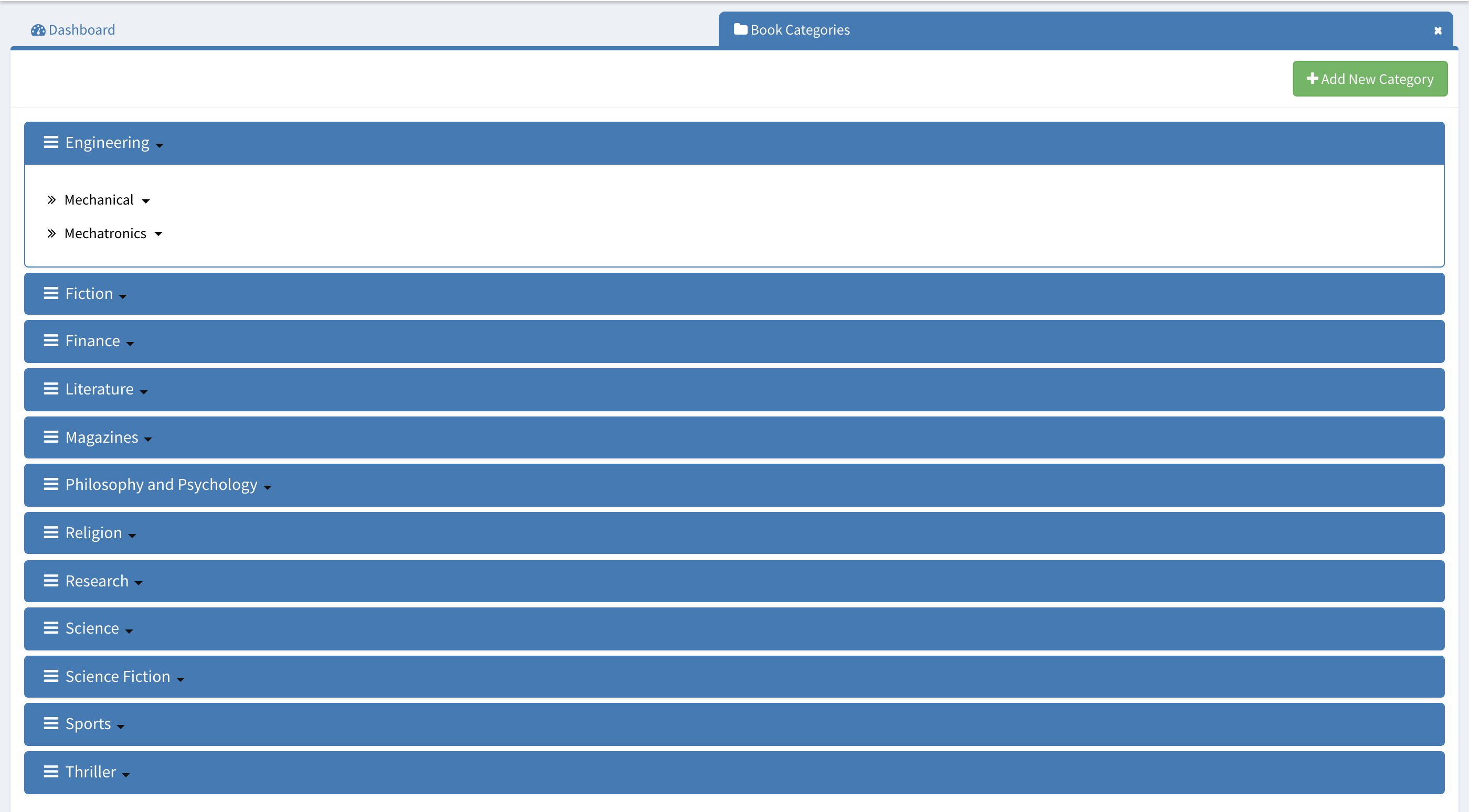Click the dashboard gauge icon
This screenshot has width=1469, height=812.
(x=38, y=30)
